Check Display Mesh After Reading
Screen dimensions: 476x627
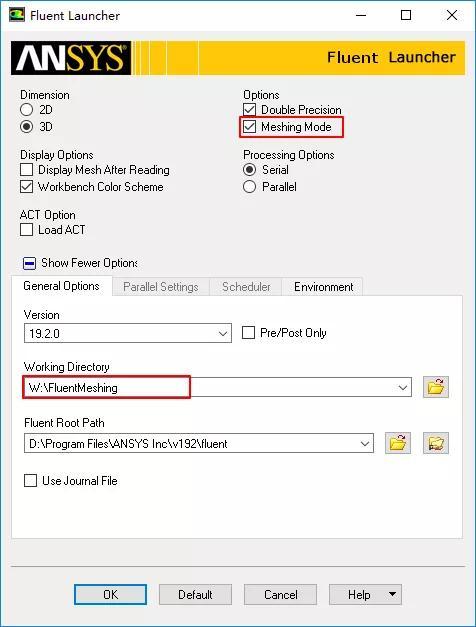[26, 170]
